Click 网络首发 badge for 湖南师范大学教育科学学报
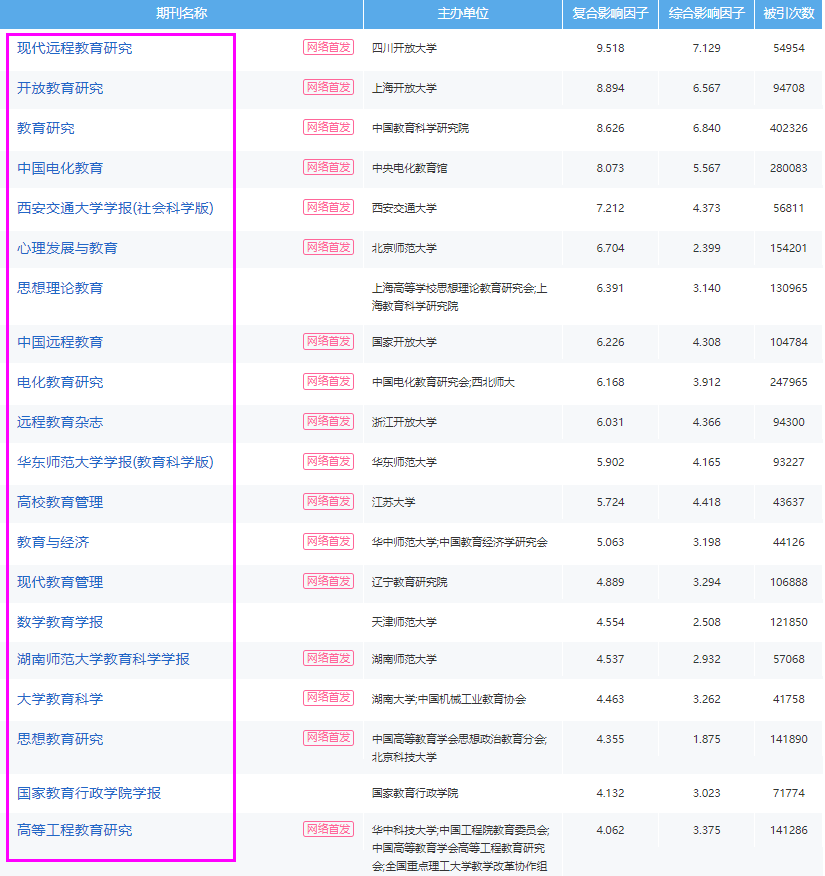The width and height of the screenshot is (825, 876). point(328,658)
